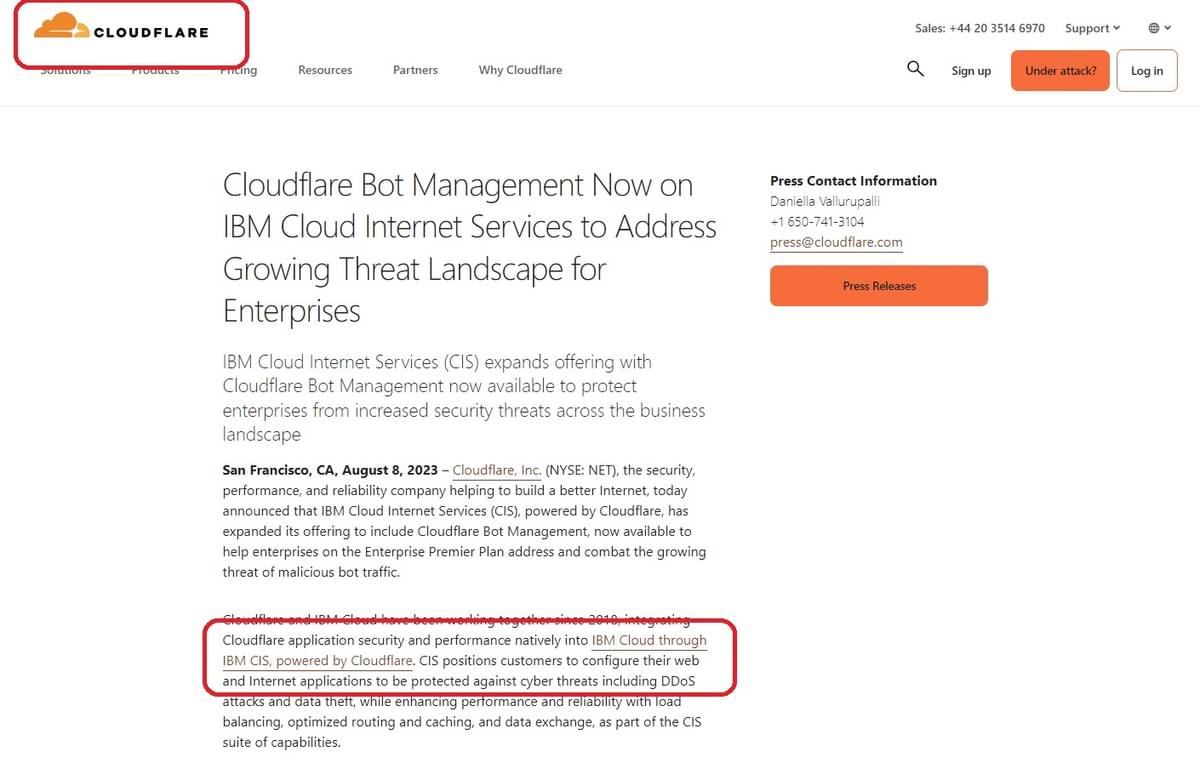Click the Log in button
The width and height of the screenshot is (1200, 780).
pyautogui.click(x=1147, y=71)
